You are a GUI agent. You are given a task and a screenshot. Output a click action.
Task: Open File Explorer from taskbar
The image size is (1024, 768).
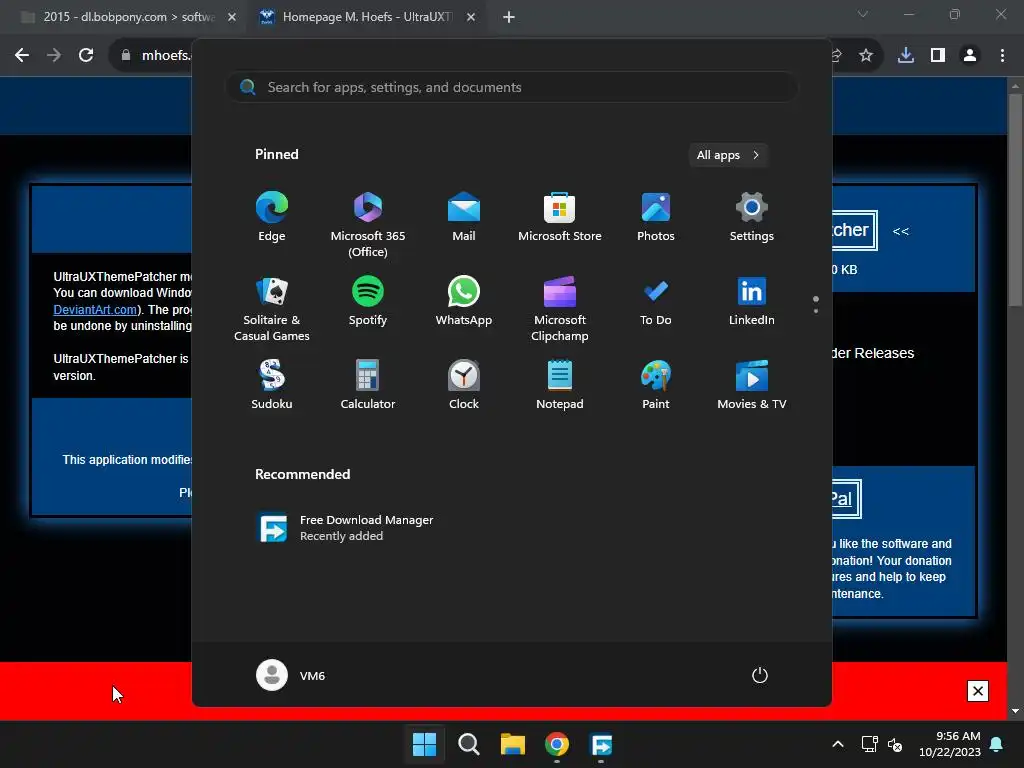click(513, 744)
